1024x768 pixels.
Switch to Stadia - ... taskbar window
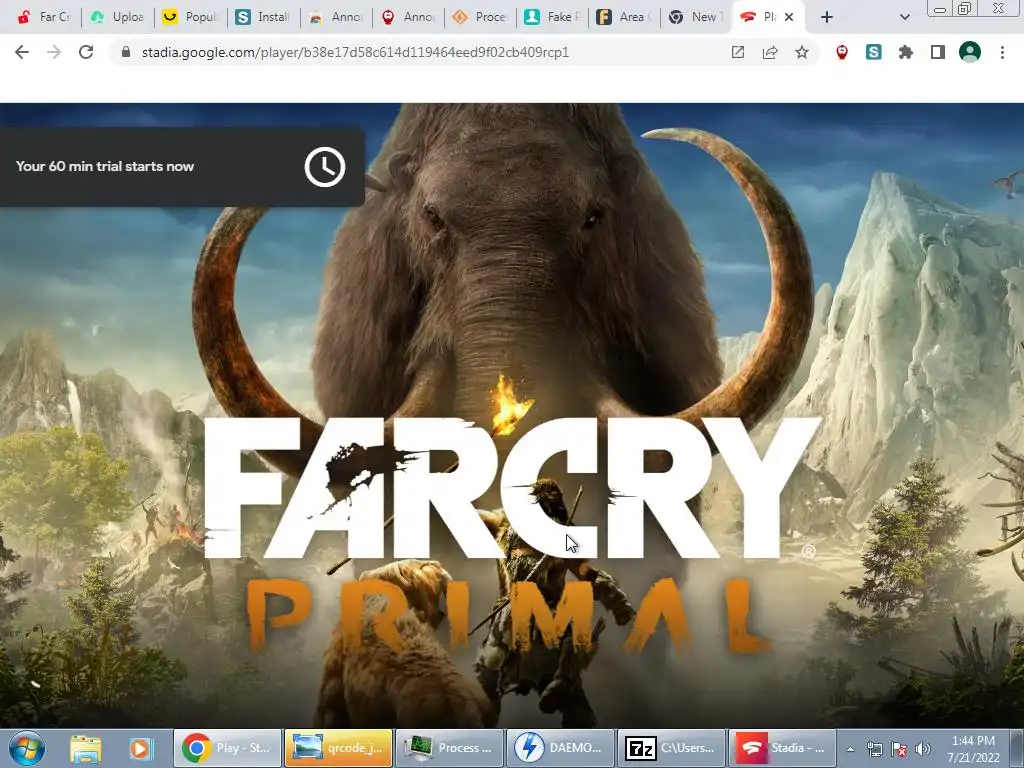click(x=782, y=748)
